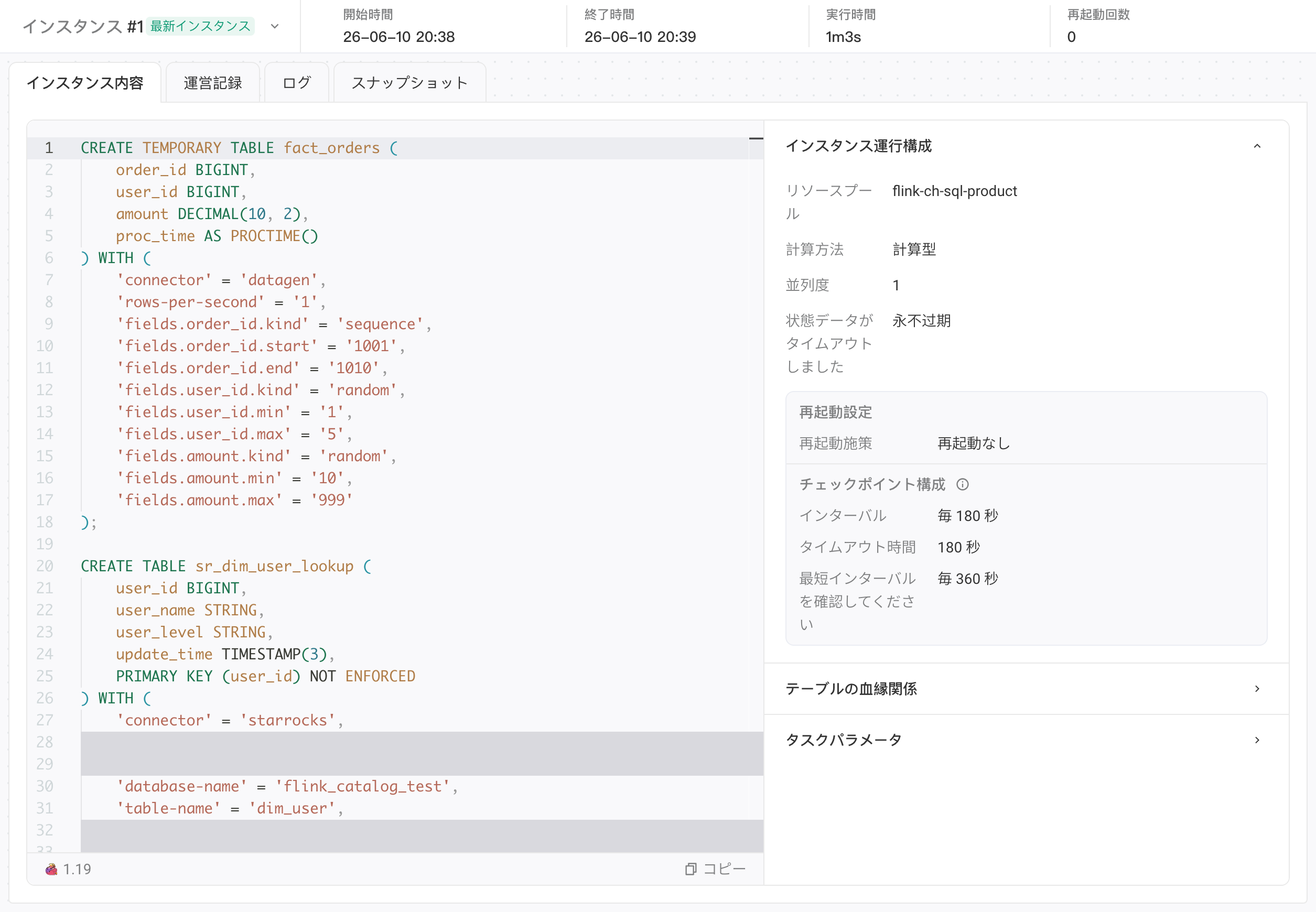The height and width of the screenshot is (912, 1316).
Task: Click the 'database-name' = 'flink_catalog_test' line
Action: [x=286, y=786]
